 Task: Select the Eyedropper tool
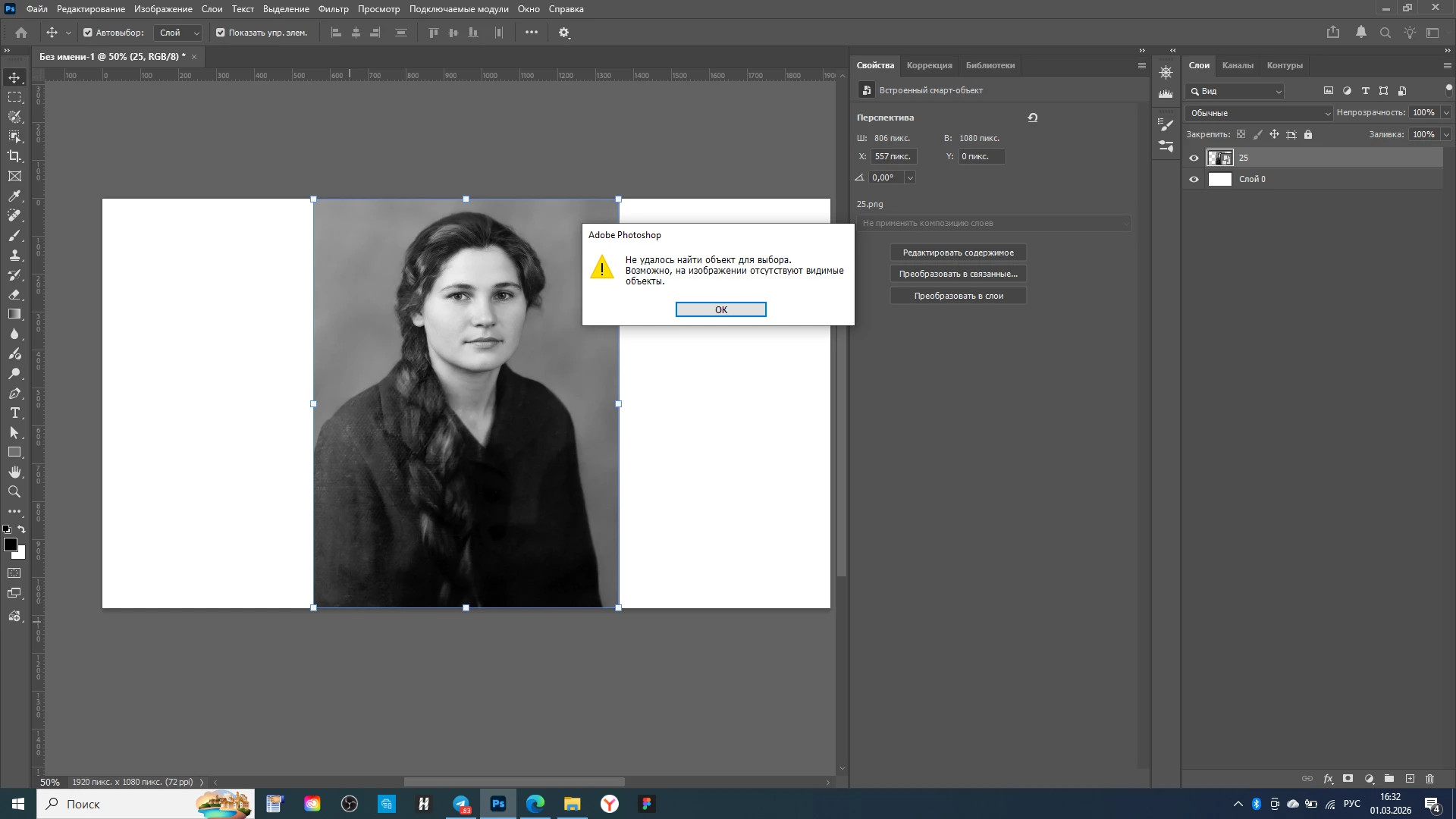(x=14, y=196)
